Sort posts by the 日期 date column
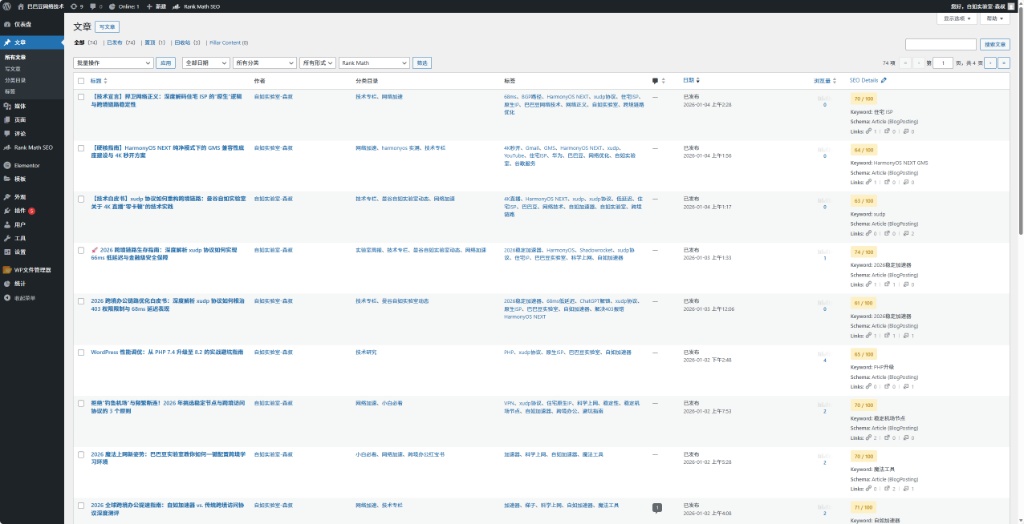Image resolution: width=1024 pixels, height=524 pixels. 691,80
